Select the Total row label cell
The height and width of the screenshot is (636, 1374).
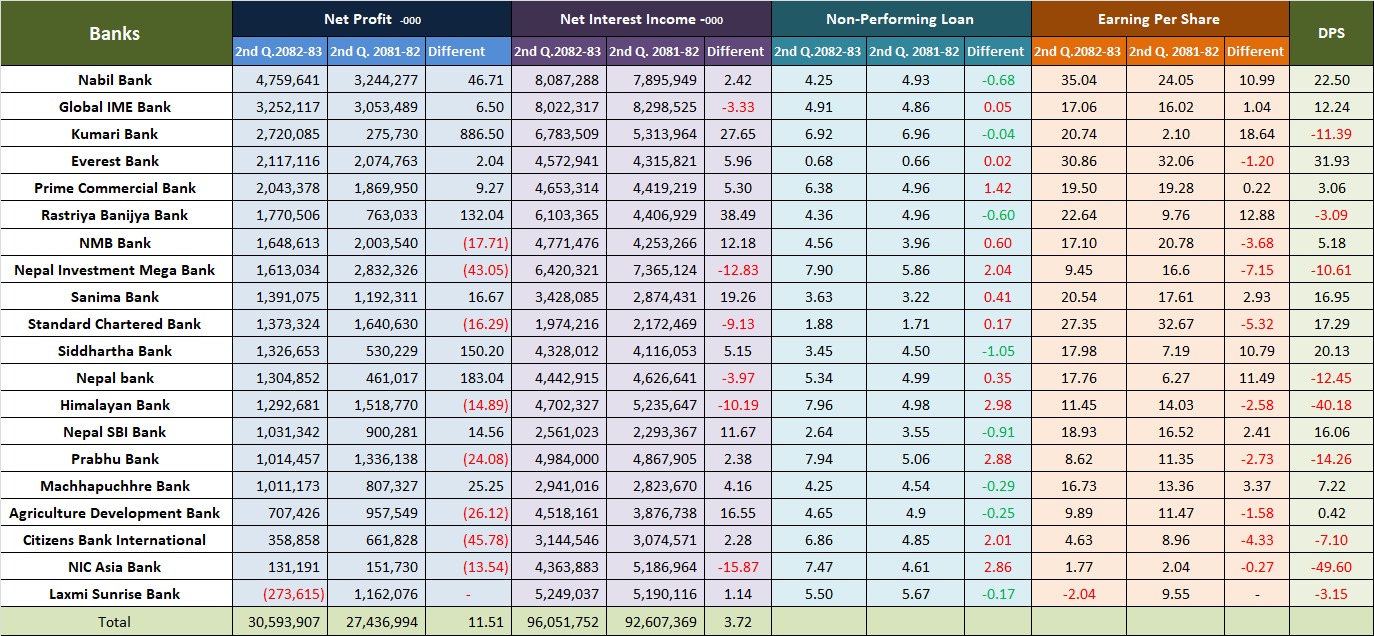coord(115,621)
